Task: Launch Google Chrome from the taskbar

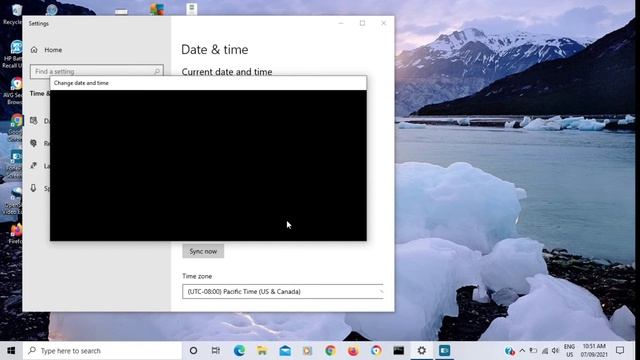Action: coord(330,351)
